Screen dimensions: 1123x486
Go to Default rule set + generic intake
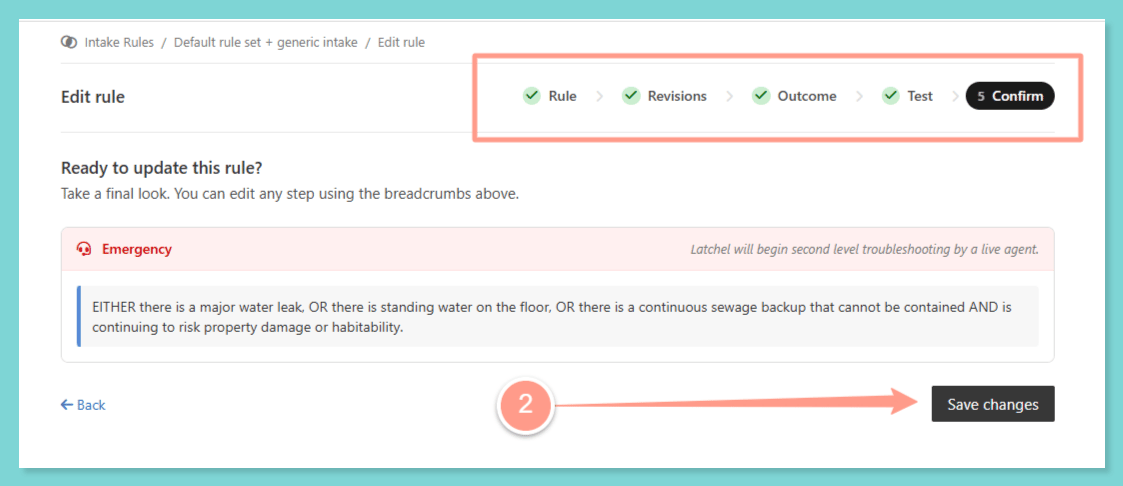point(266,42)
